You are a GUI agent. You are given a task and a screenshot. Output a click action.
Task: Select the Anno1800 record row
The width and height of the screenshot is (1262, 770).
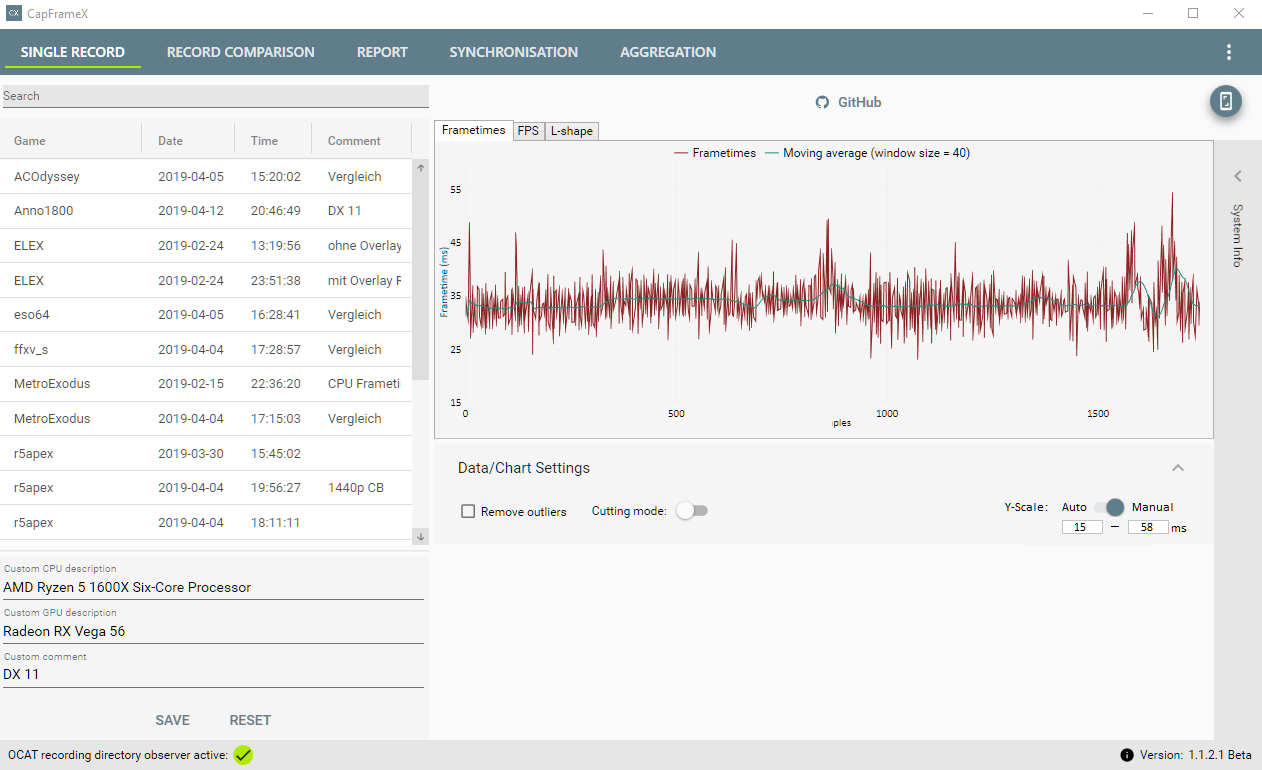click(206, 211)
